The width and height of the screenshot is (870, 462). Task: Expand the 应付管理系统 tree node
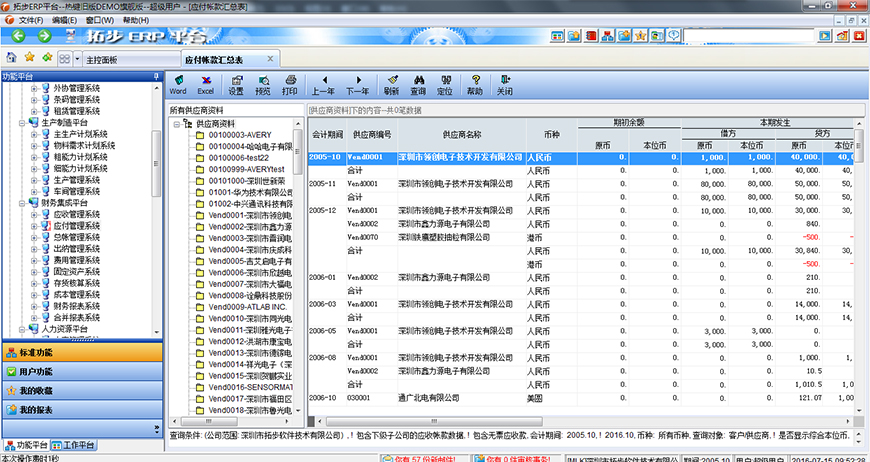34,226
